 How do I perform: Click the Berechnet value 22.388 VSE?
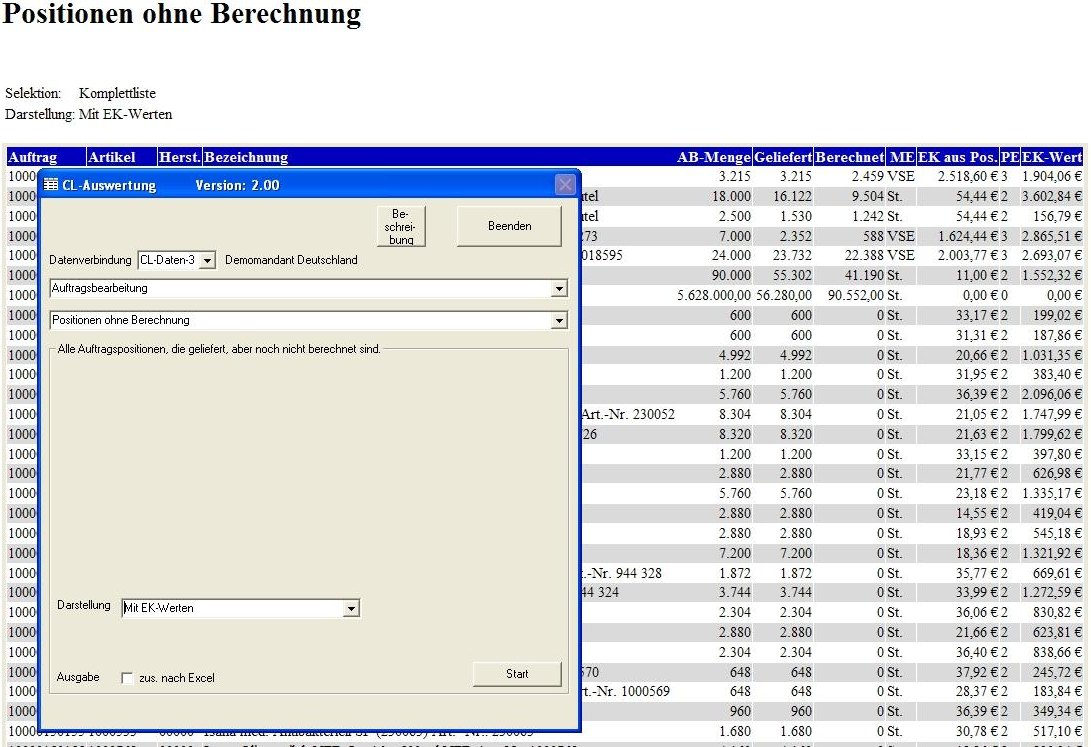click(879, 256)
